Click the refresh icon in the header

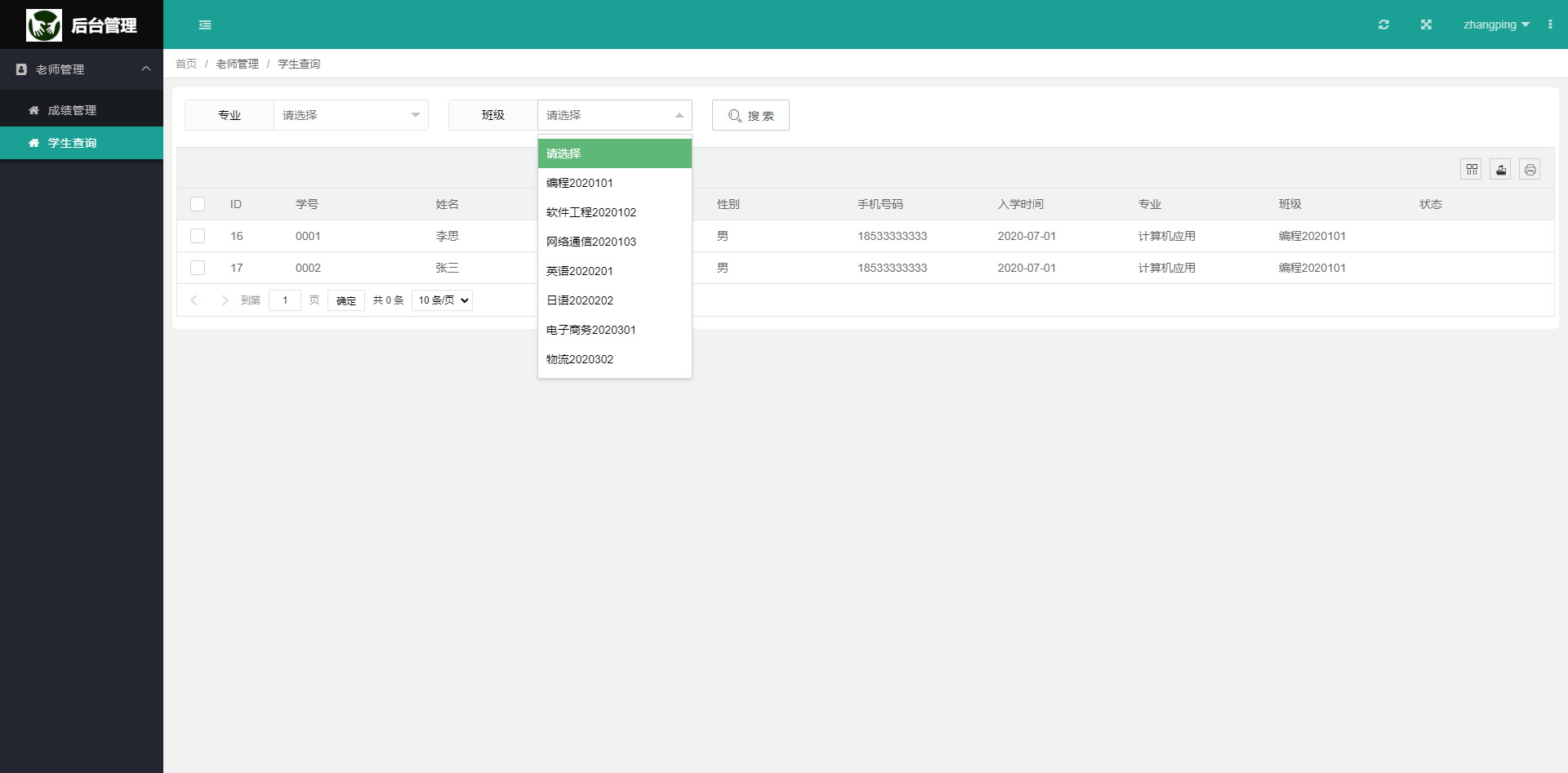1383,24
